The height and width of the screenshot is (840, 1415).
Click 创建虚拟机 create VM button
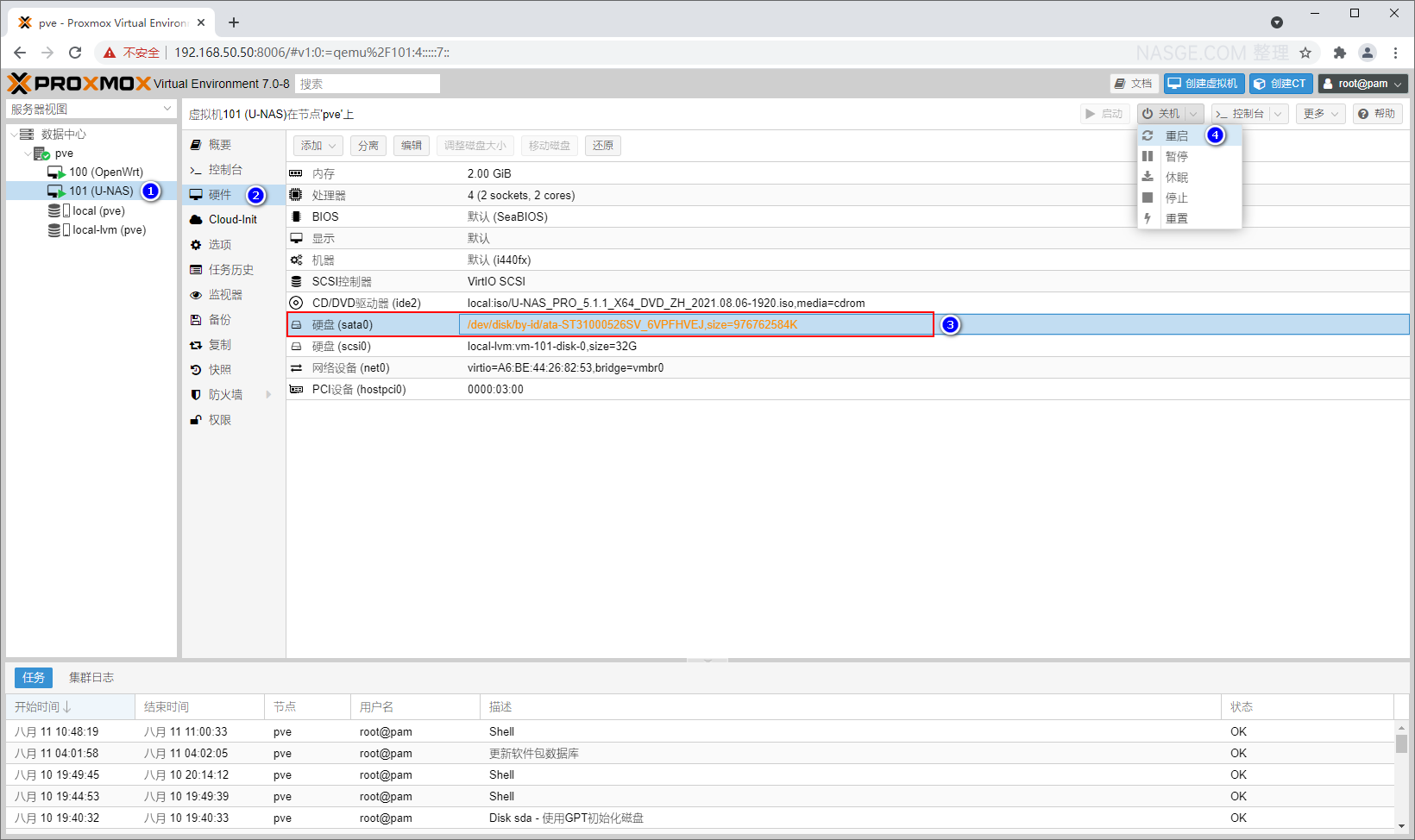(x=1204, y=84)
